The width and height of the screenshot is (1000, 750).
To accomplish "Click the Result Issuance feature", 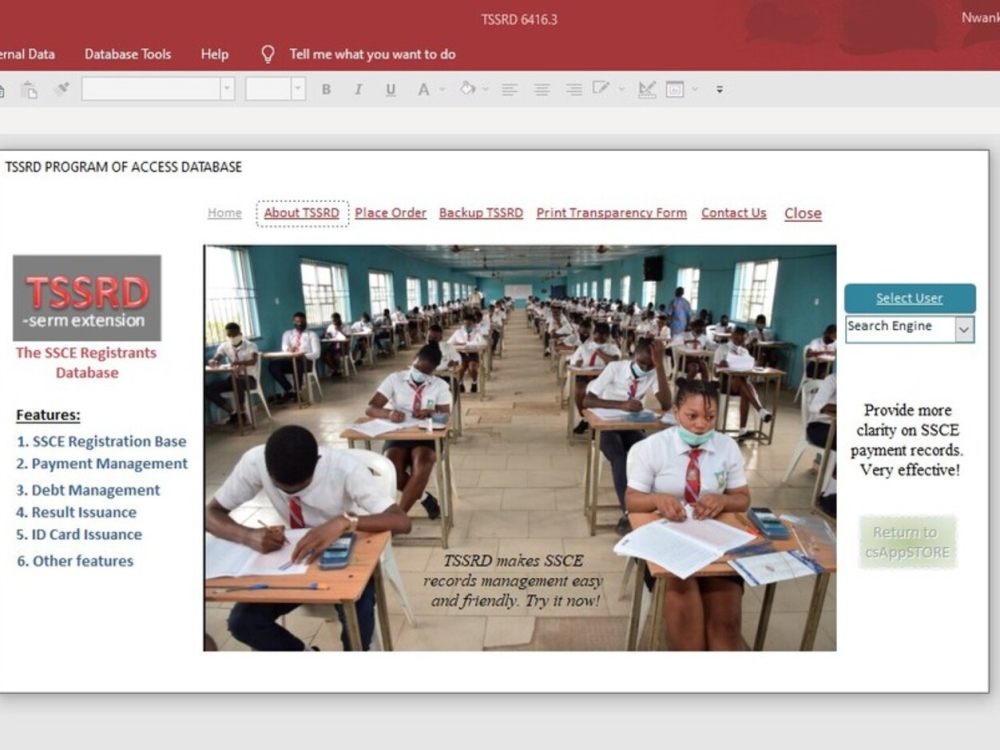I will pos(76,512).
